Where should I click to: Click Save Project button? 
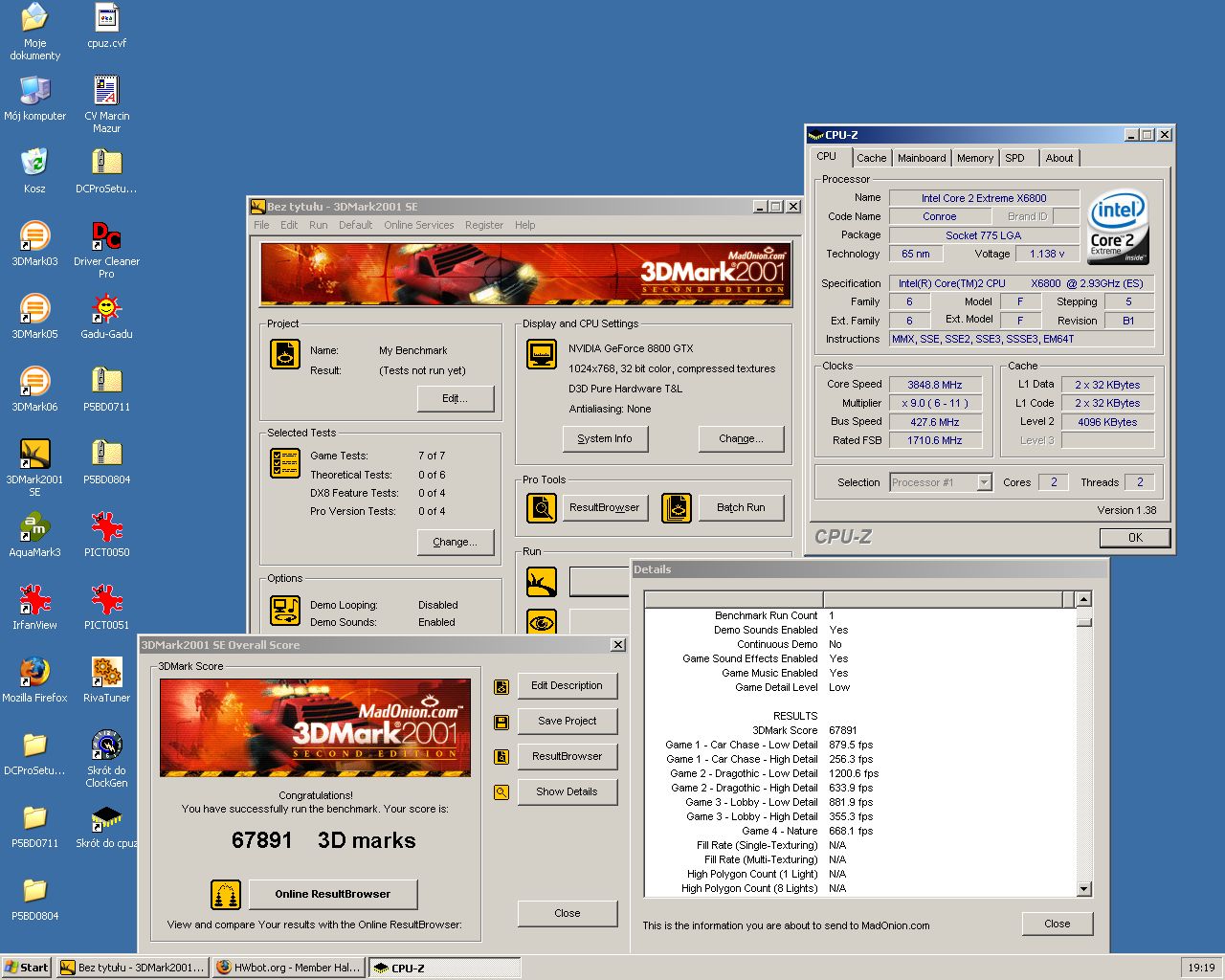(x=568, y=721)
